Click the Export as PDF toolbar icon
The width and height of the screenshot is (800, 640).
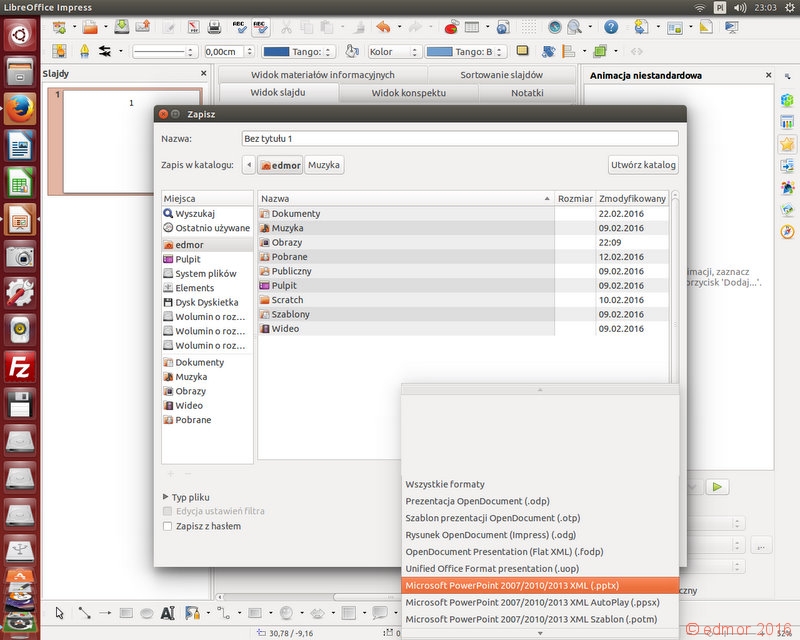[193, 27]
